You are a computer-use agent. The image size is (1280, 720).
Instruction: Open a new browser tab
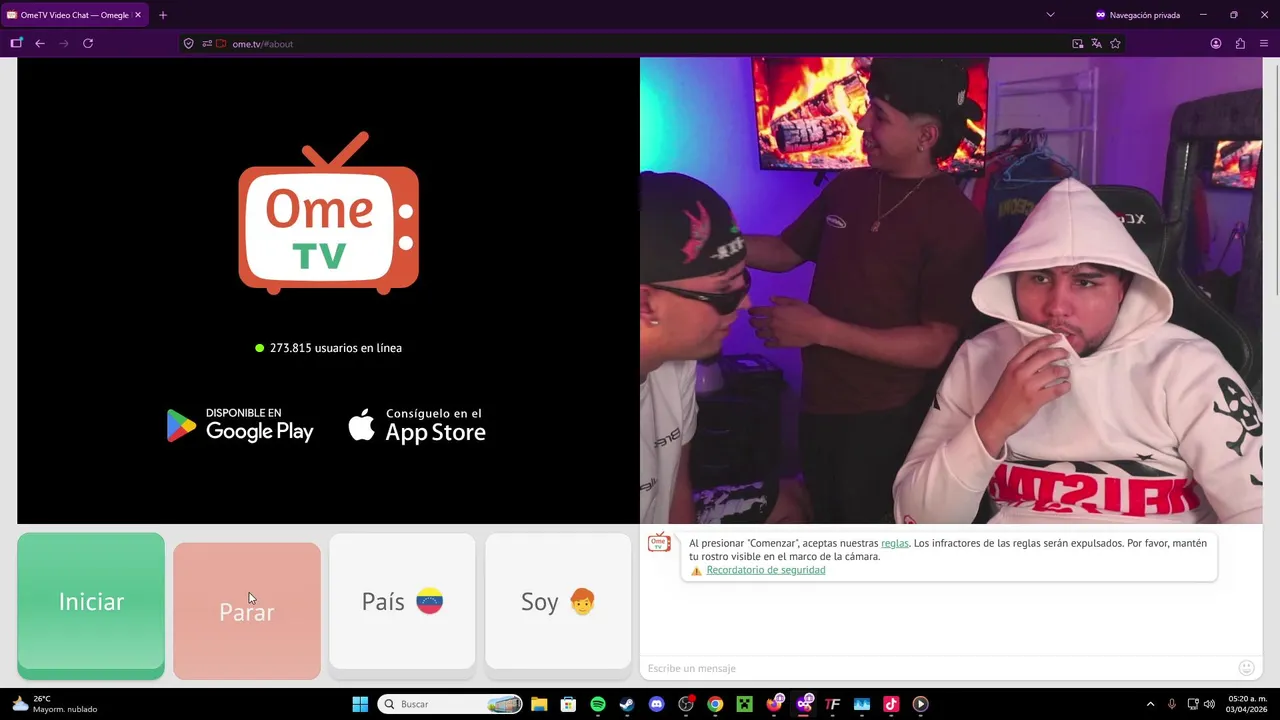163,15
